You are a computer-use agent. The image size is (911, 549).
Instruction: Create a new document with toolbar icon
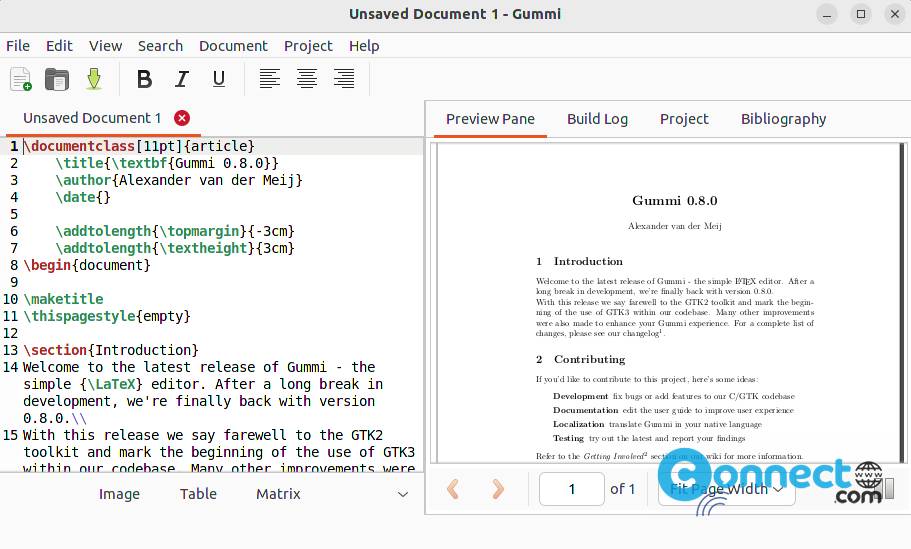(x=21, y=79)
